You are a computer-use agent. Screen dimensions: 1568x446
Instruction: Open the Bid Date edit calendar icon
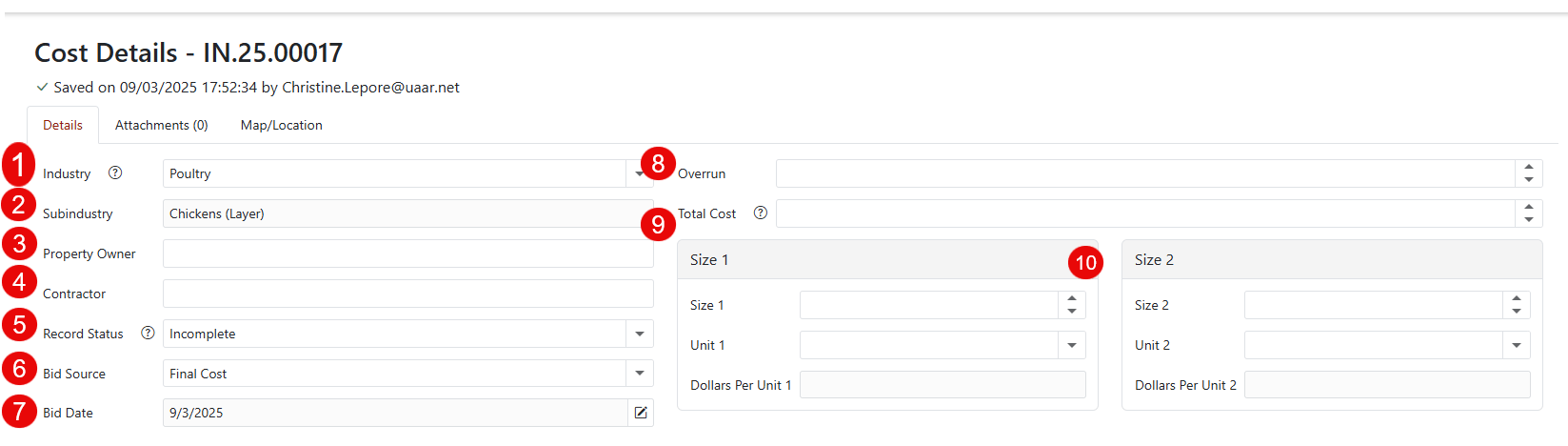point(641,413)
